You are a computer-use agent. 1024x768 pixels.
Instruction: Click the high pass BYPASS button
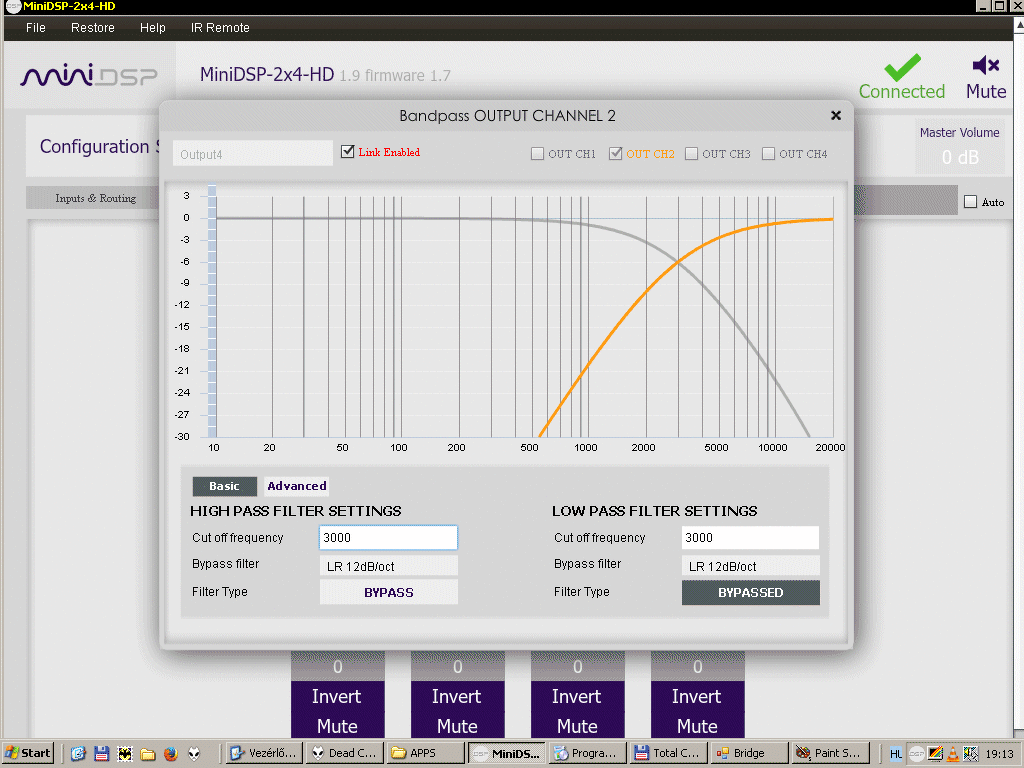389,592
